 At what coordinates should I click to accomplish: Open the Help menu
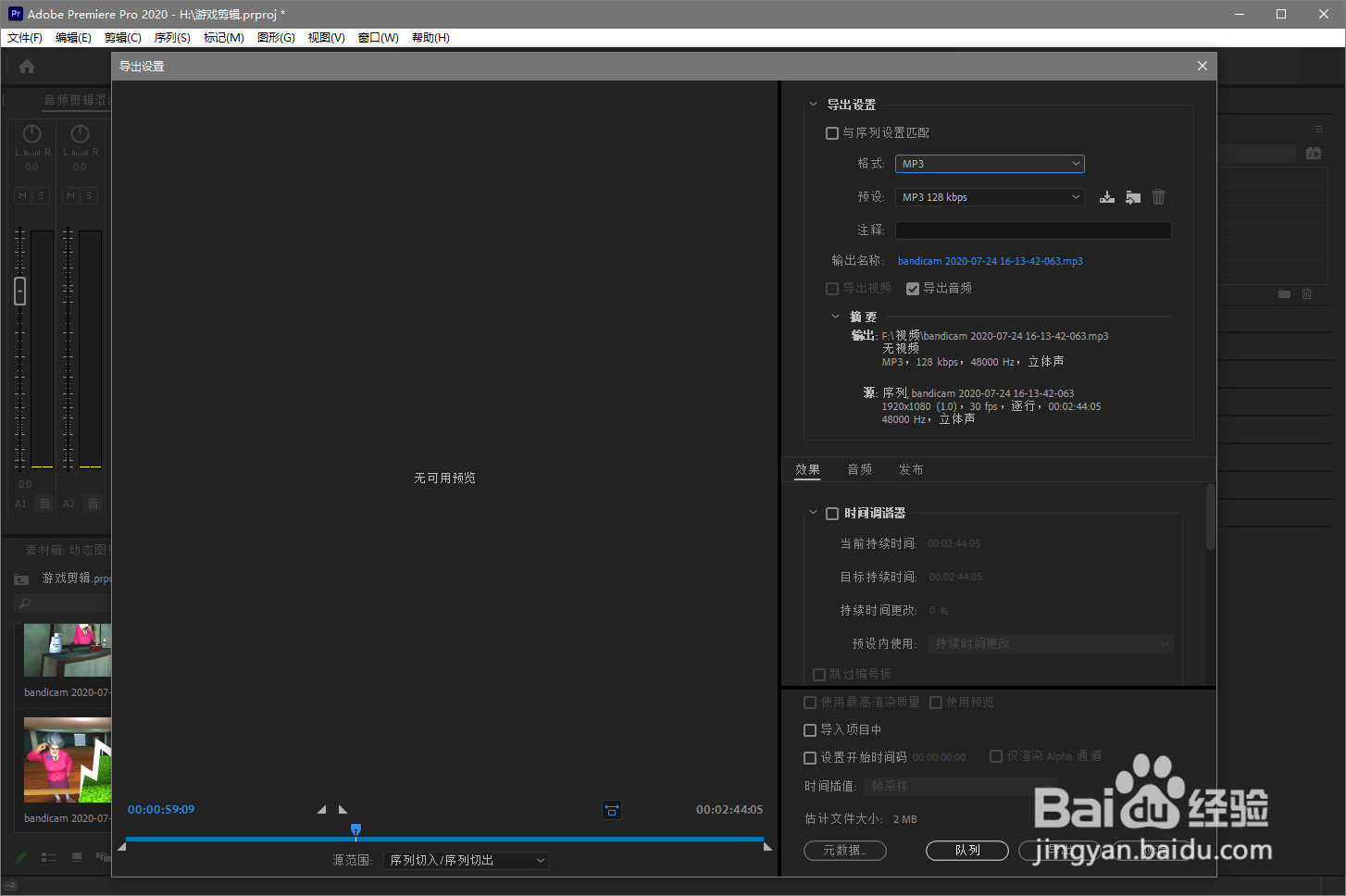point(430,38)
